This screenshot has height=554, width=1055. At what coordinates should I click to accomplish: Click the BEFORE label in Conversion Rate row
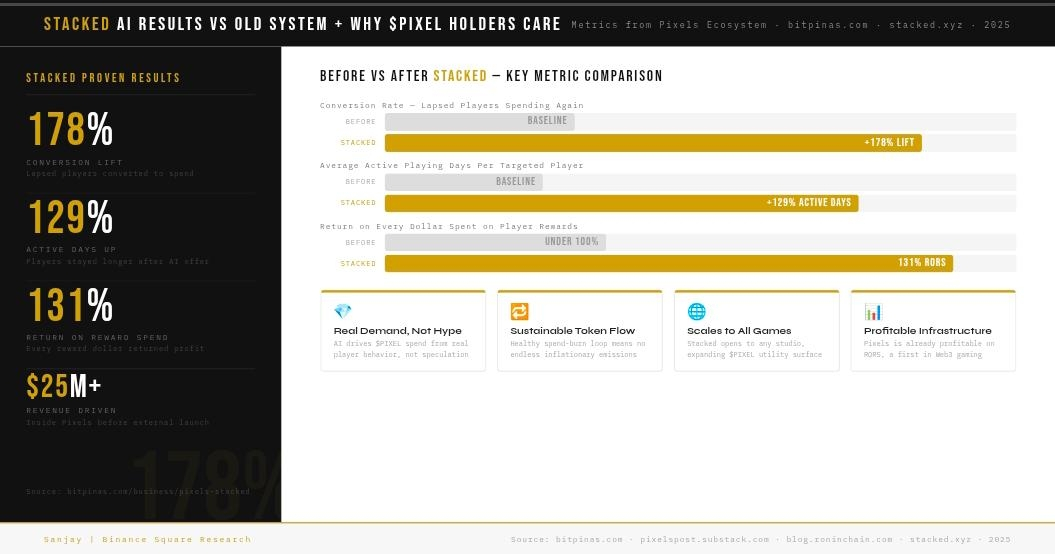pyautogui.click(x=361, y=122)
